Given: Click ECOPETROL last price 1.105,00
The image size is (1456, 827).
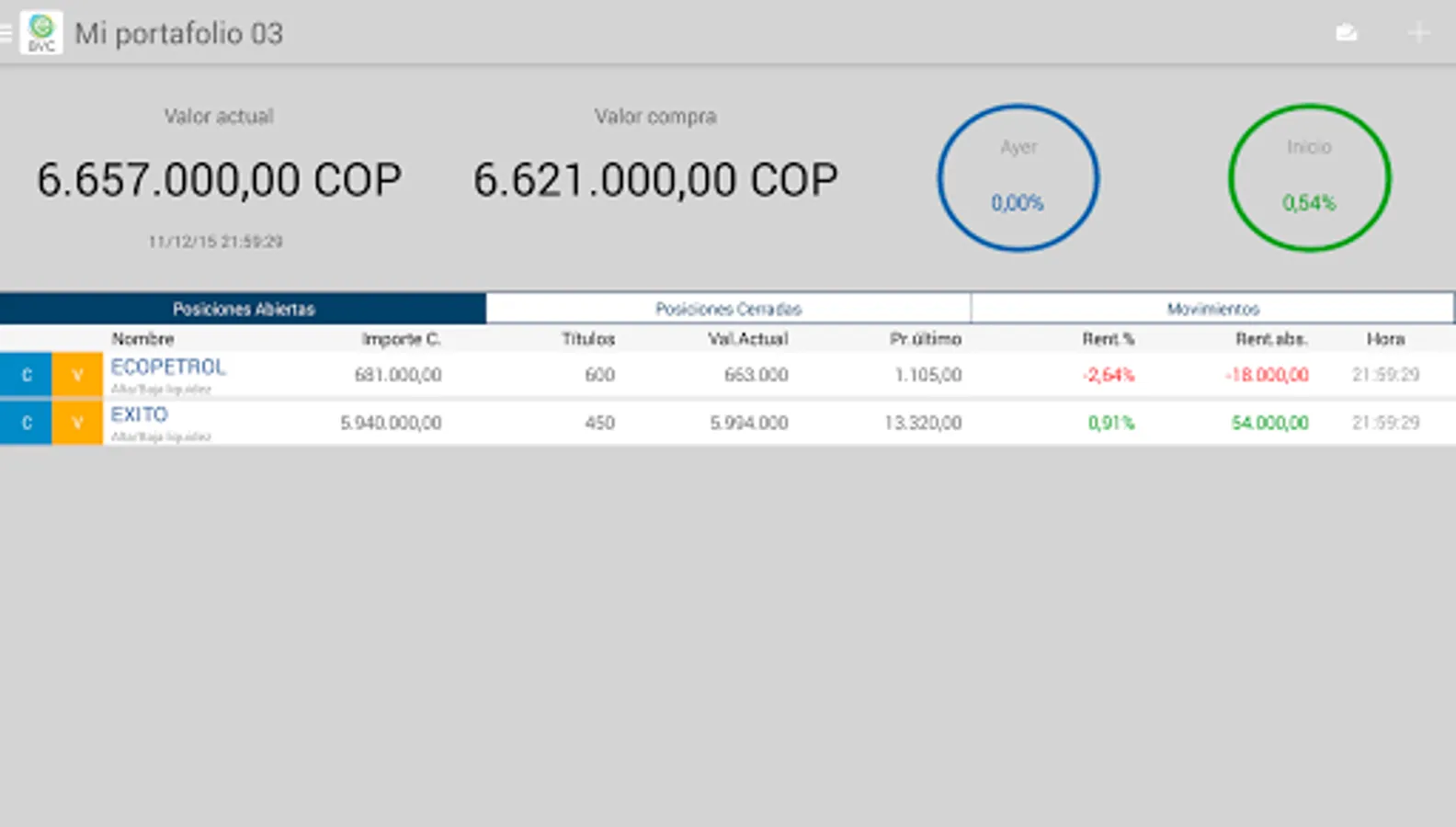Looking at the screenshot, I should tap(928, 375).
